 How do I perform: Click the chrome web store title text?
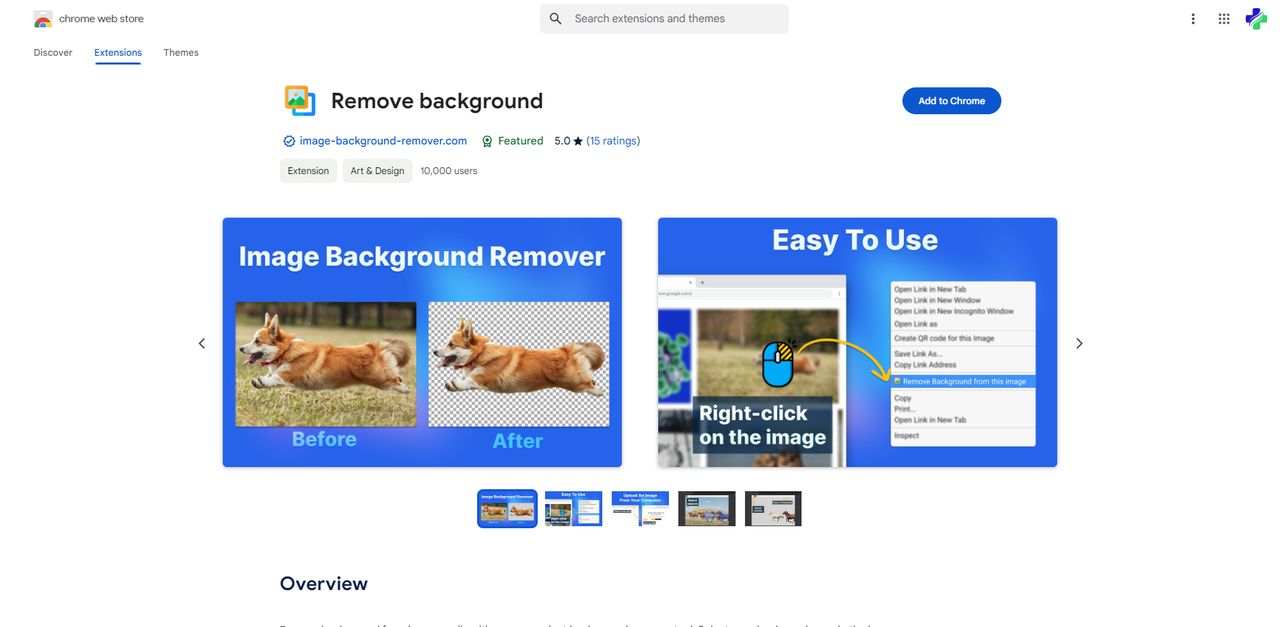pyautogui.click(x=101, y=19)
